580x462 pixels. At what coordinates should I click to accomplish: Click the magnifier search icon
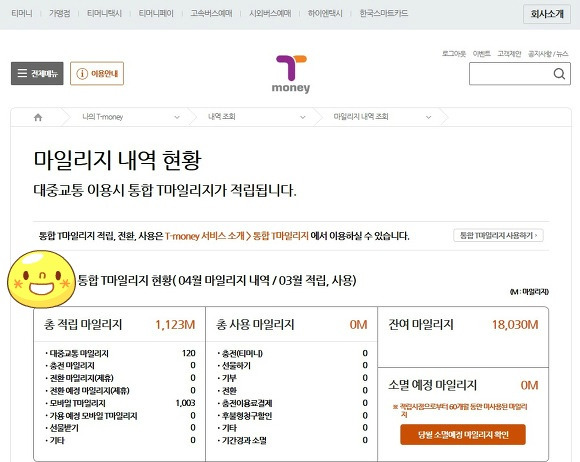pos(559,74)
